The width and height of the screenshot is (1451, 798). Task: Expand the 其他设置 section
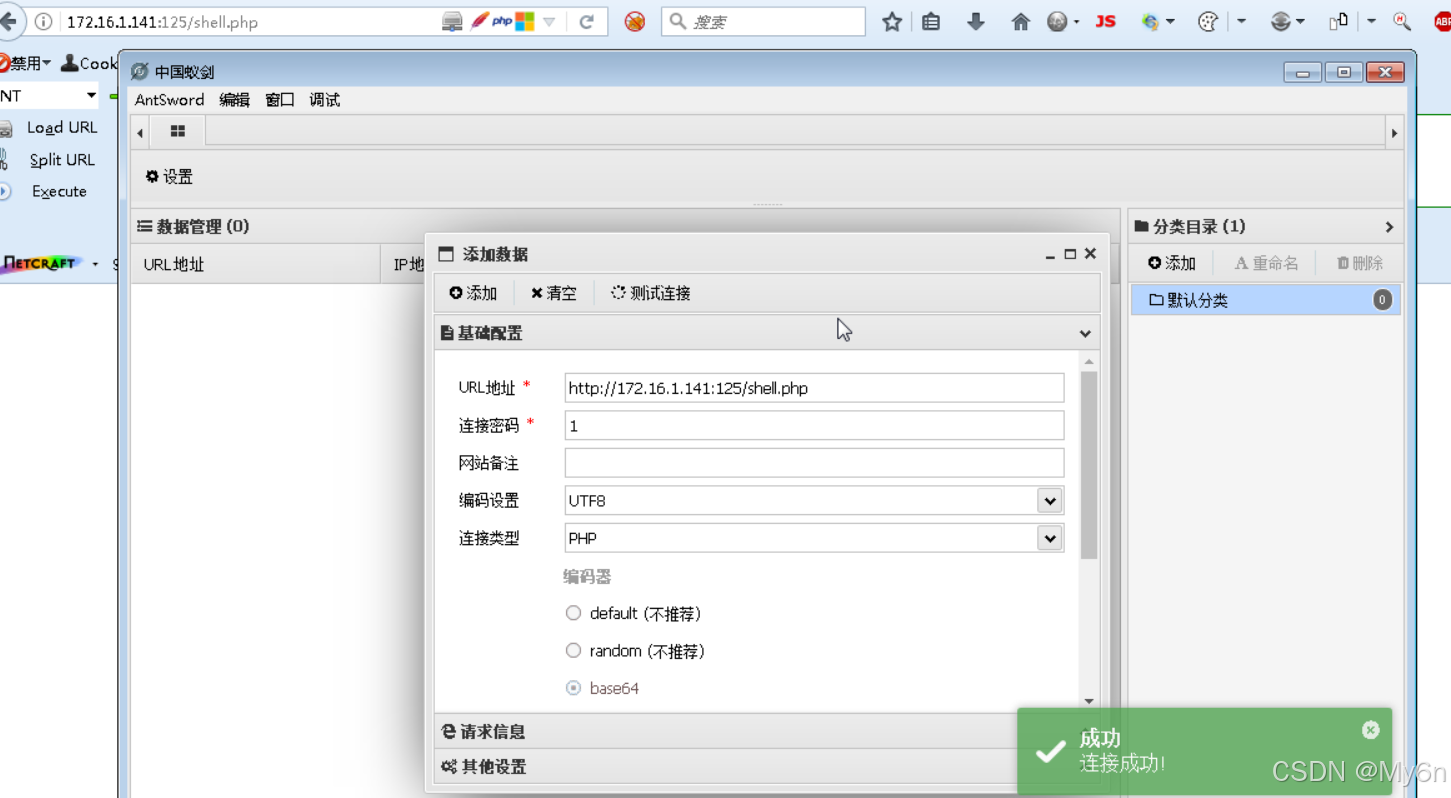(726, 767)
